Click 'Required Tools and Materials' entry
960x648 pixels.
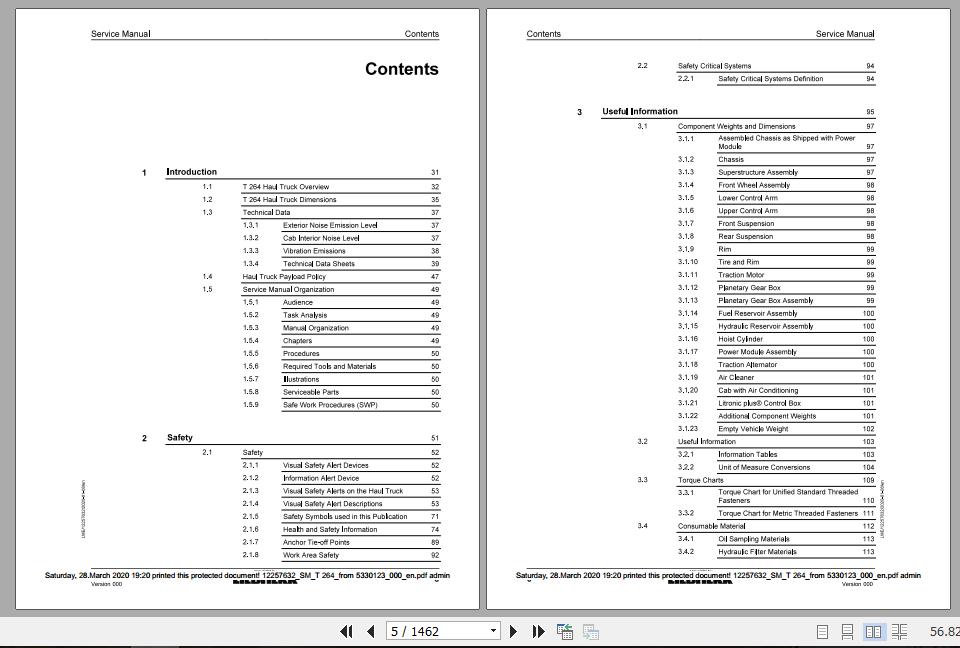click(x=329, y=367)
